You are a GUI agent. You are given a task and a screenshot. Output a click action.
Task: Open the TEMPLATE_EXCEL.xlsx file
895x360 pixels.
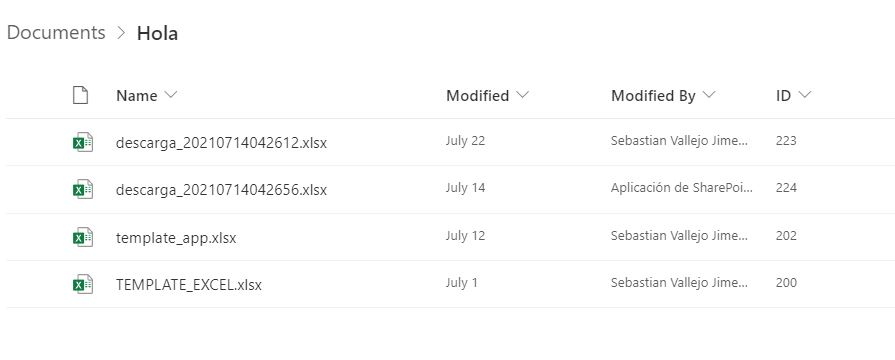tap(188, 284)
